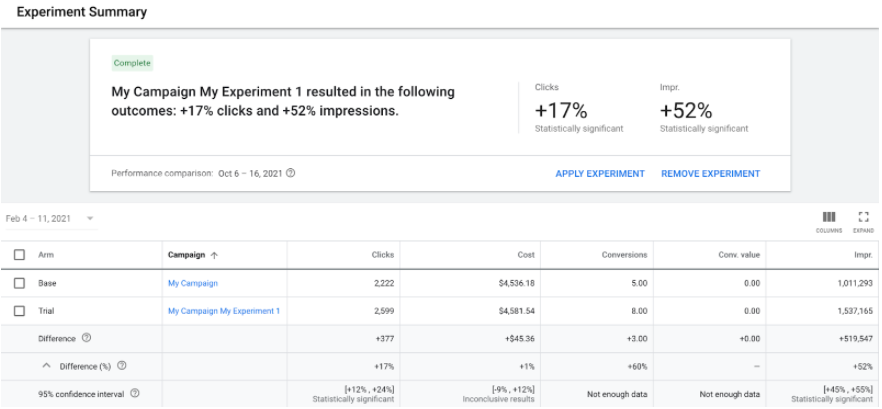Click the [+12%, +24%] confidence interval cell

[354, 394]
